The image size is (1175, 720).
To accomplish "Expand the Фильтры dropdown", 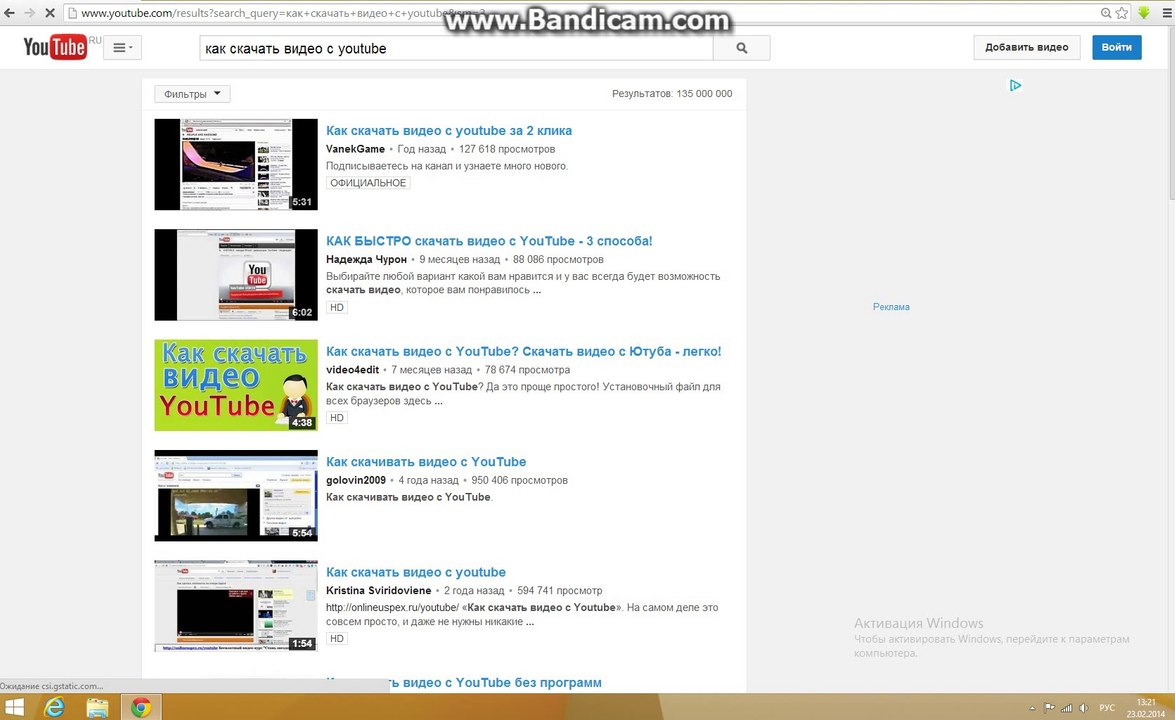I will coord(193,94).
